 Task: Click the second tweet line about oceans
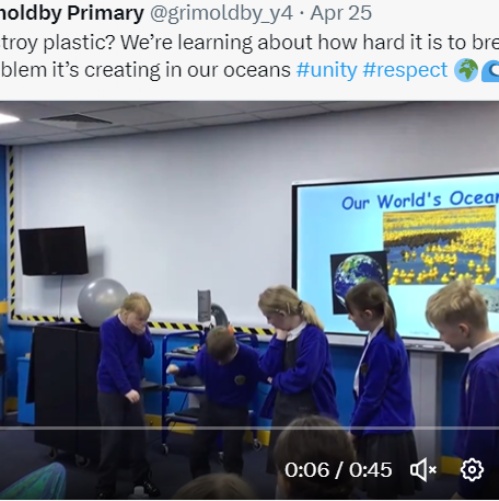[145, 70]
